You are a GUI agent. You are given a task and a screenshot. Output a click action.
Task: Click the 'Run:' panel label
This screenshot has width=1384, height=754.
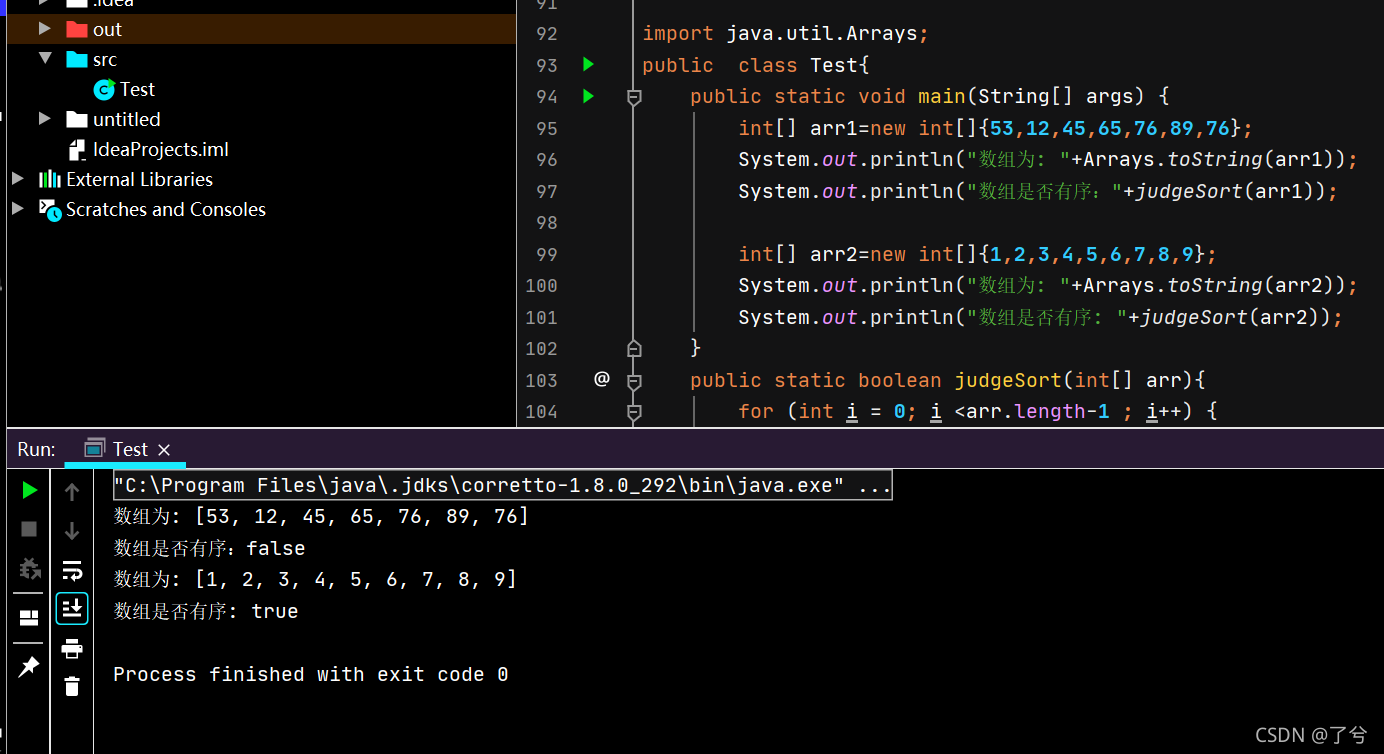[36, 449]
